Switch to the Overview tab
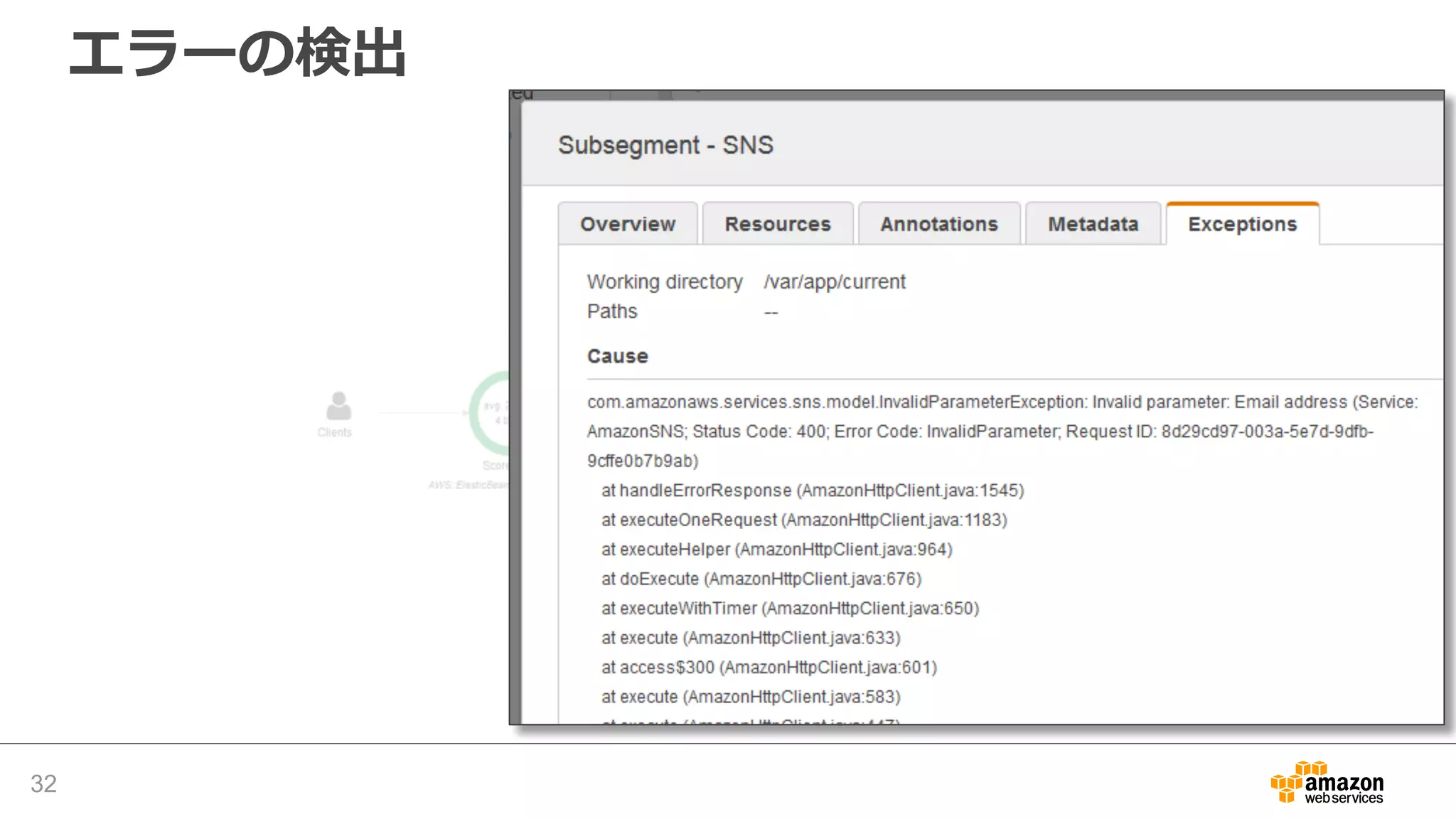 point(628,224)
